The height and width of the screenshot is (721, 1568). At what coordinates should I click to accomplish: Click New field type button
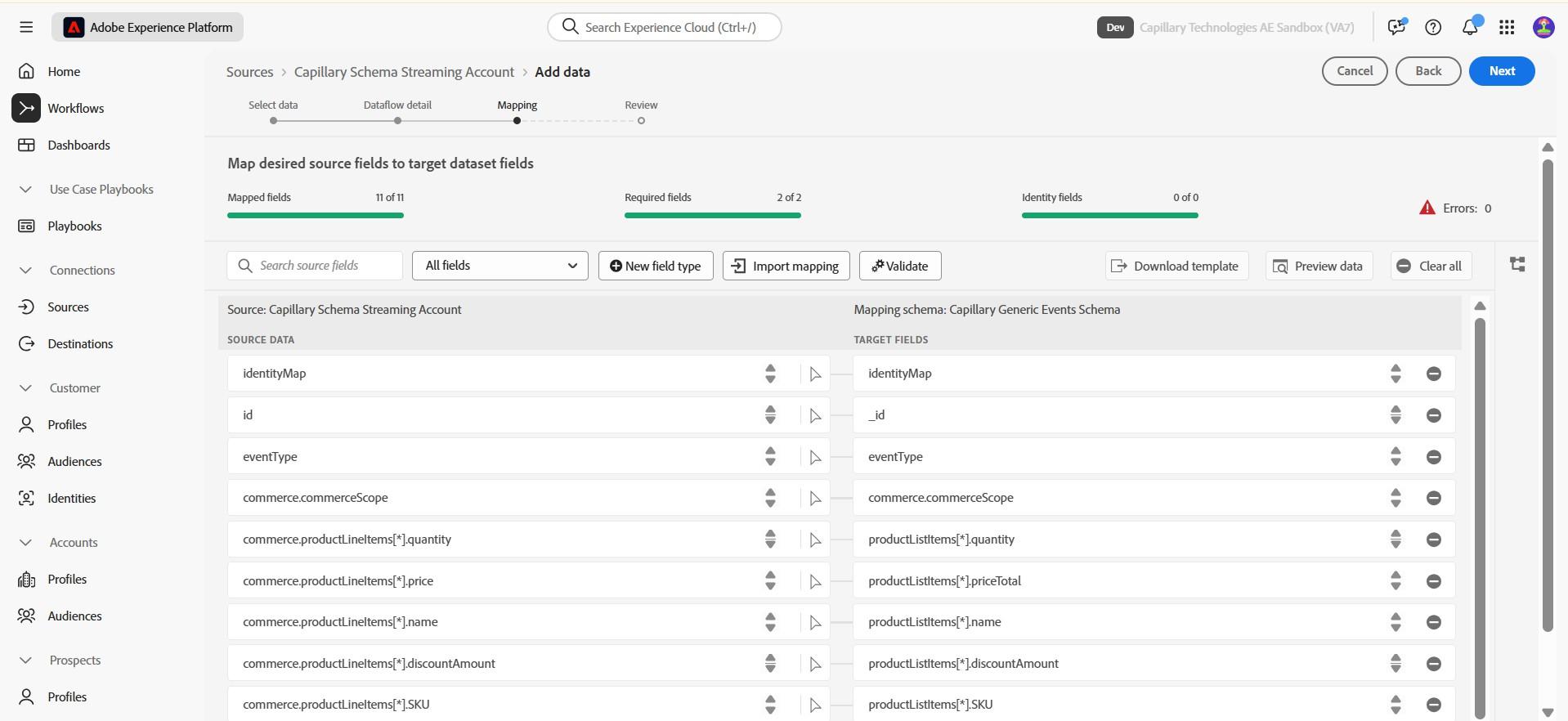pyautogui.click(x=656, y=266)
